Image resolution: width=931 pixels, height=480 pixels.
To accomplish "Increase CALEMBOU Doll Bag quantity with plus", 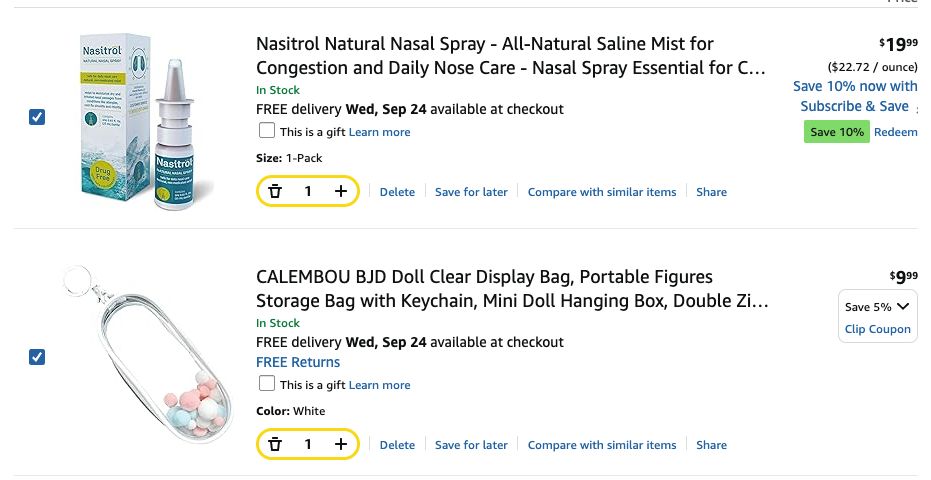I will (341, 444).
